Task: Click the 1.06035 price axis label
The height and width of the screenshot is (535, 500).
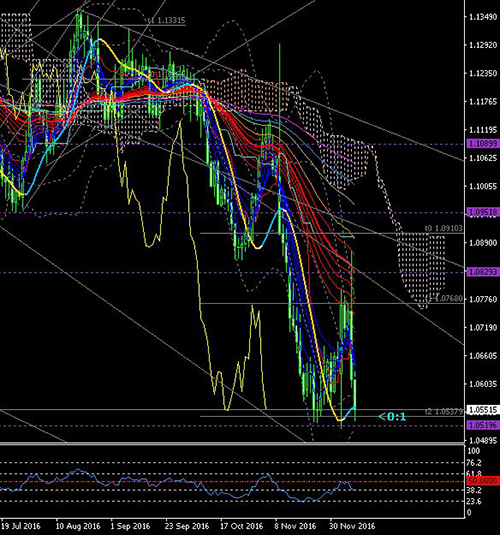Action: point(483,384)
